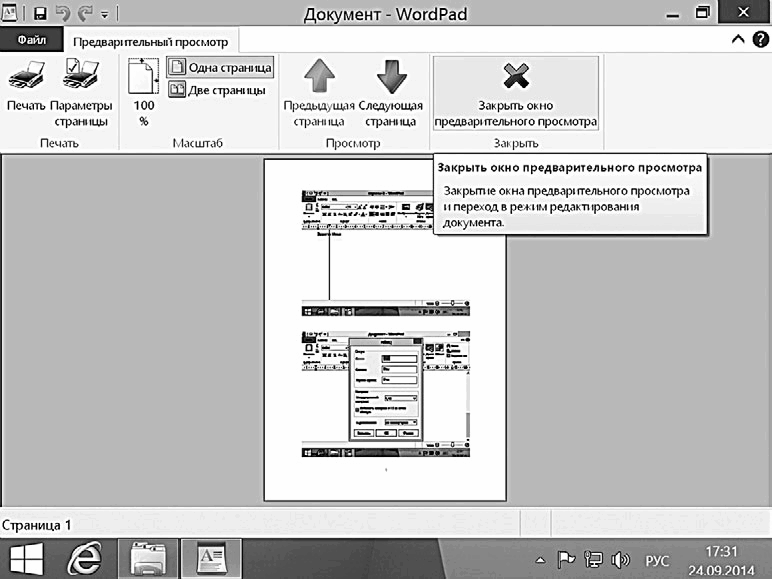Viewport: 772px width, 579px height.
Task: Close preview with Закрыть окно X icon
Action: pyautogui.click(x=515, y=75)
